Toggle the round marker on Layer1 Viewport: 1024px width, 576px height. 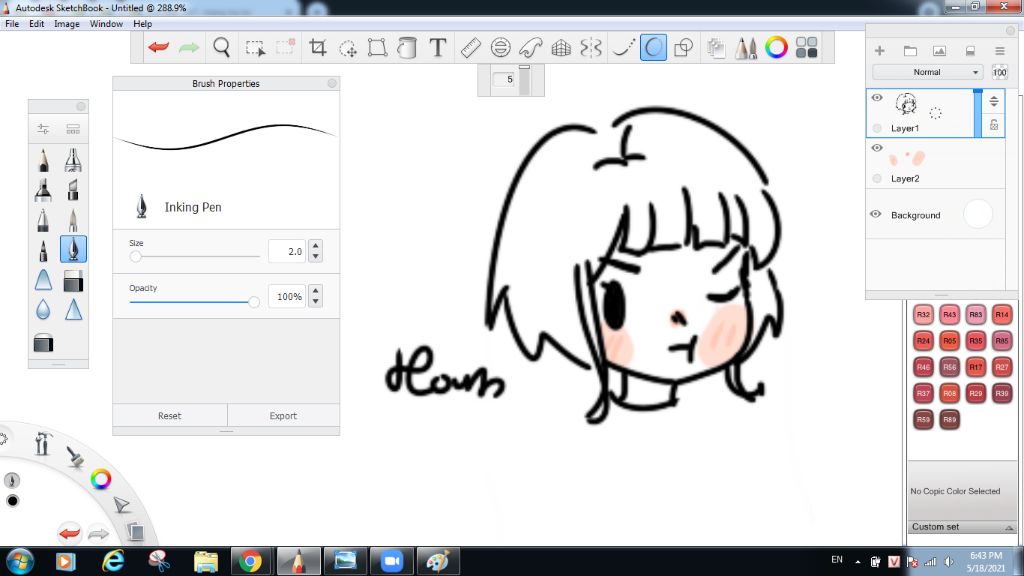877,128
